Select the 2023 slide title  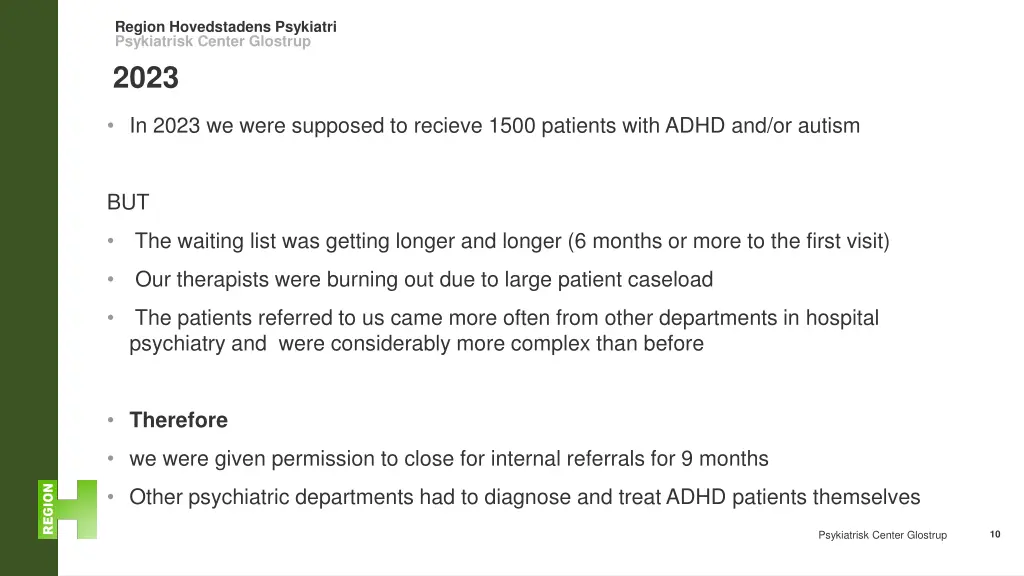click(x=146, y=78)
